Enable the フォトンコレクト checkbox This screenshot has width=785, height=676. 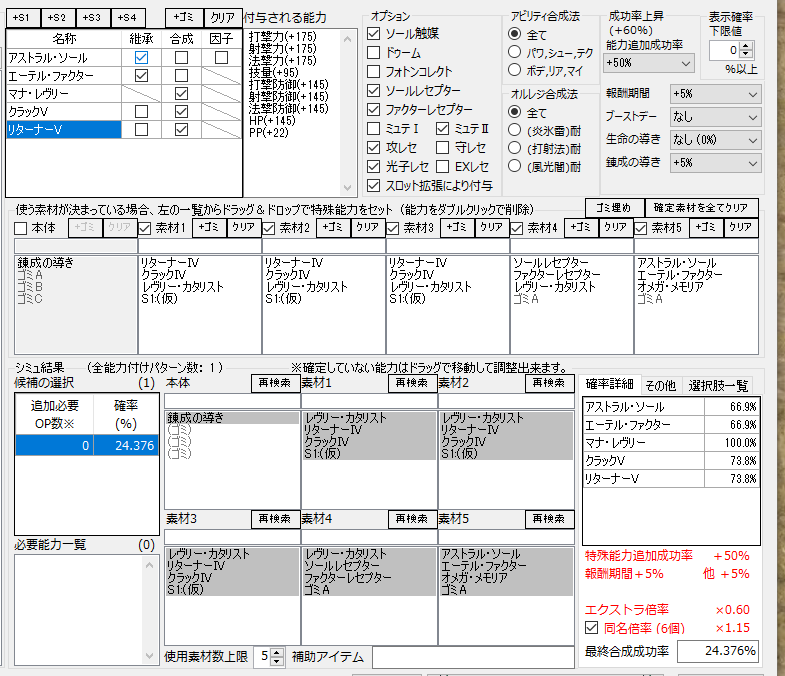click(373, 72)
